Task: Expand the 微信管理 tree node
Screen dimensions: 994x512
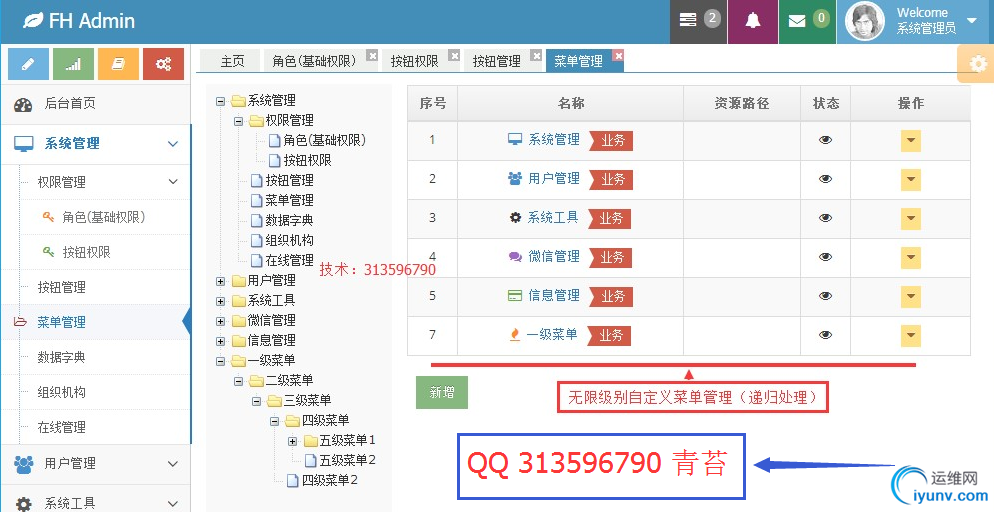Action: pos(221,321)
